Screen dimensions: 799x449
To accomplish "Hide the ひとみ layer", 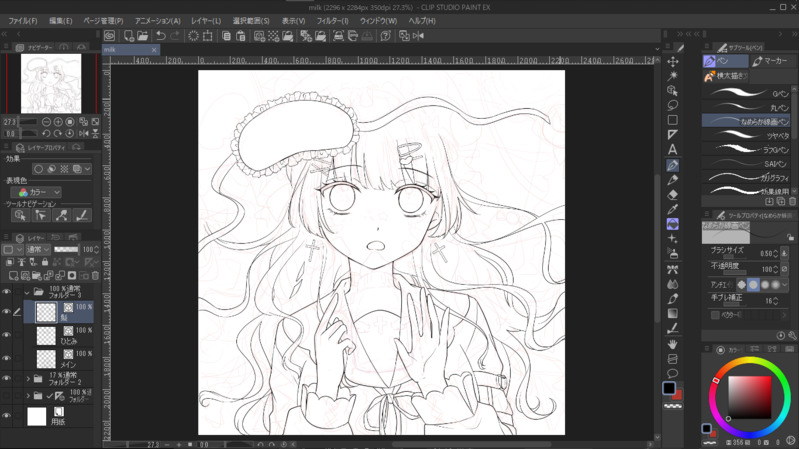I will tap(6, 335).
